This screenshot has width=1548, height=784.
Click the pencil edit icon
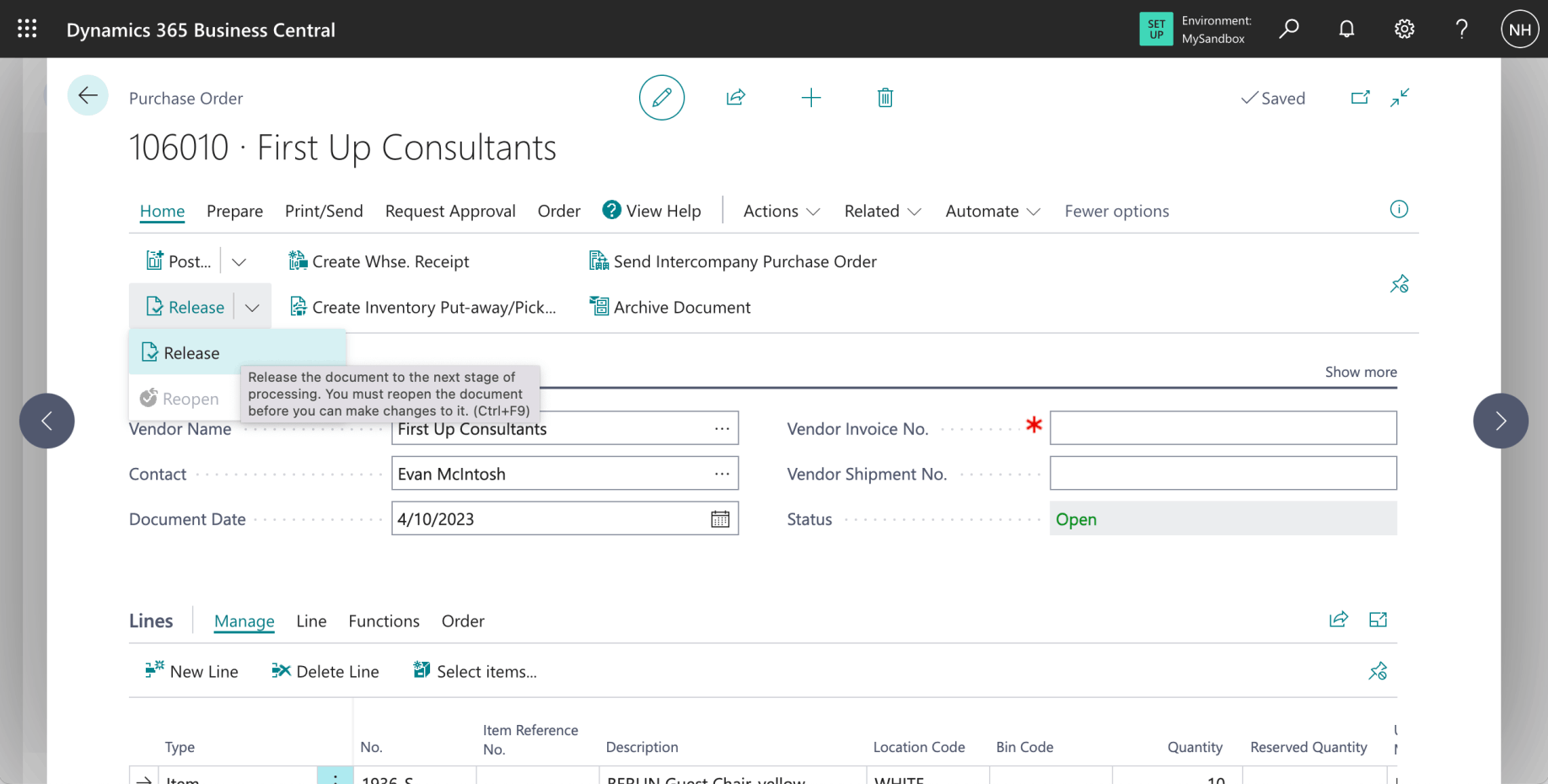coord(661,98)
